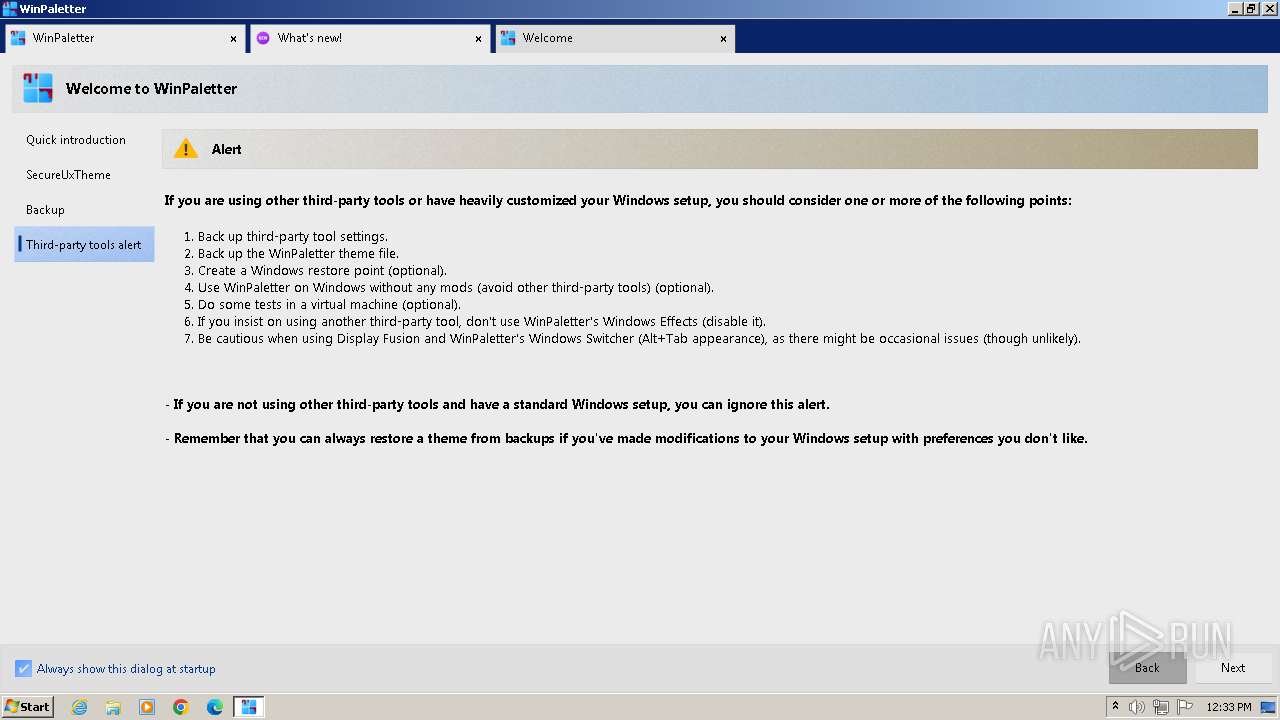Switch to the Welcome tab
The image size is (1280, 720).
[614, 38]
